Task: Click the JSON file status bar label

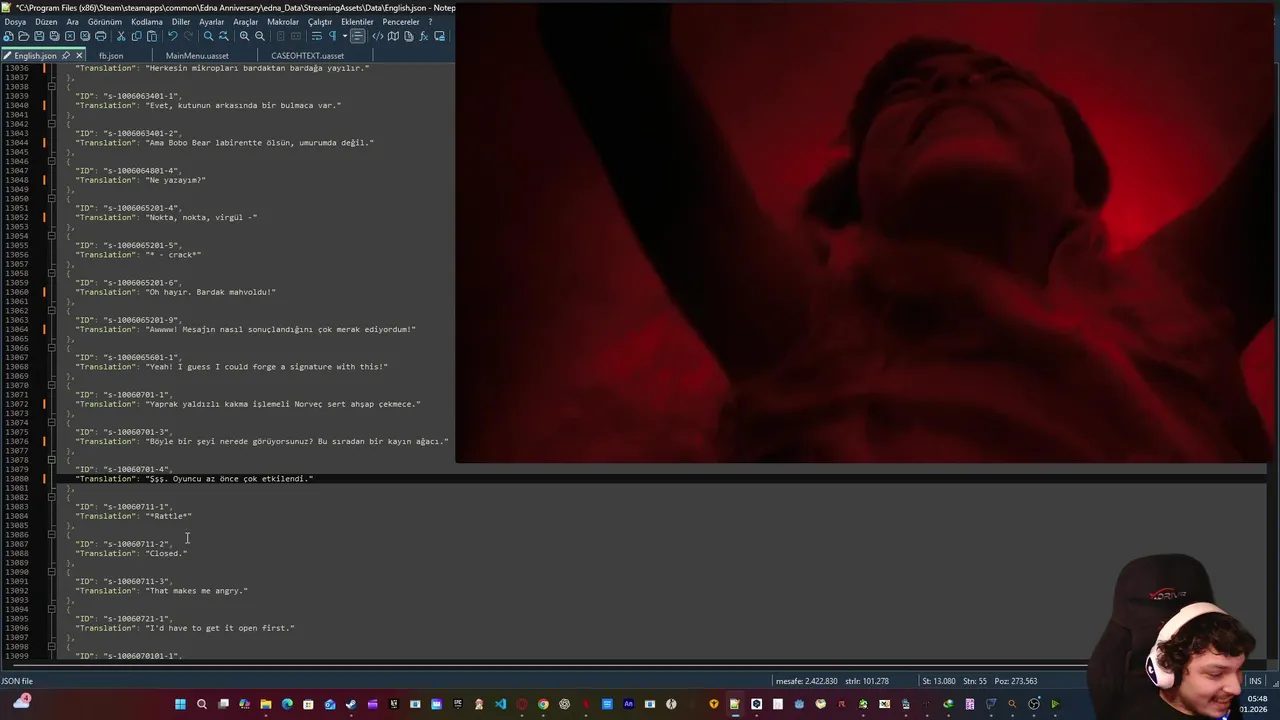Action: pos(17,681)
